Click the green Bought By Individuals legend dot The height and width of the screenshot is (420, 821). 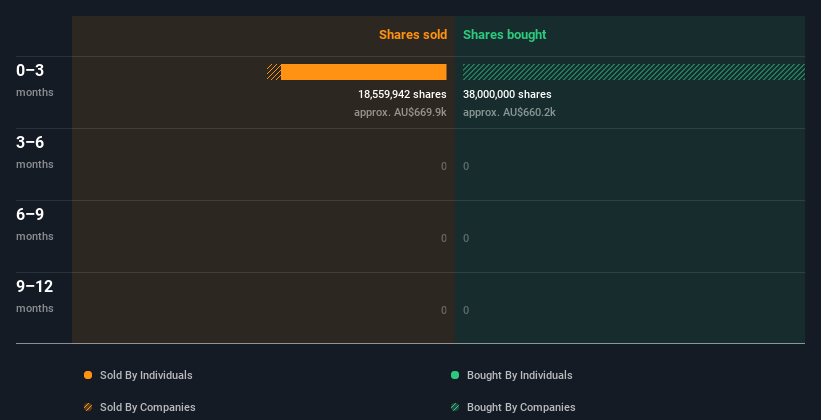point(455,375)
